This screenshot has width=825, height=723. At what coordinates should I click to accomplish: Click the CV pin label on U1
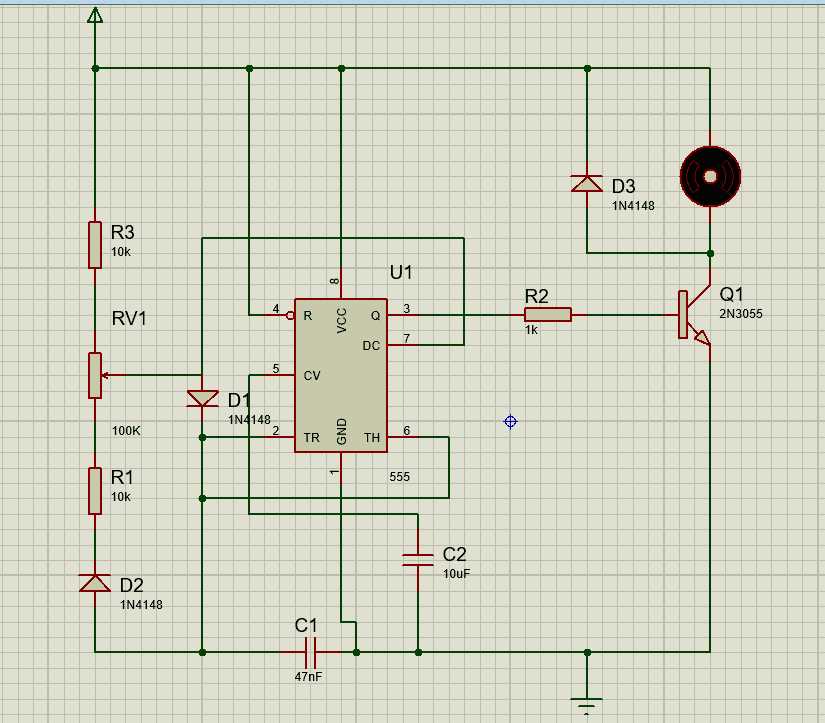(311, 376)
